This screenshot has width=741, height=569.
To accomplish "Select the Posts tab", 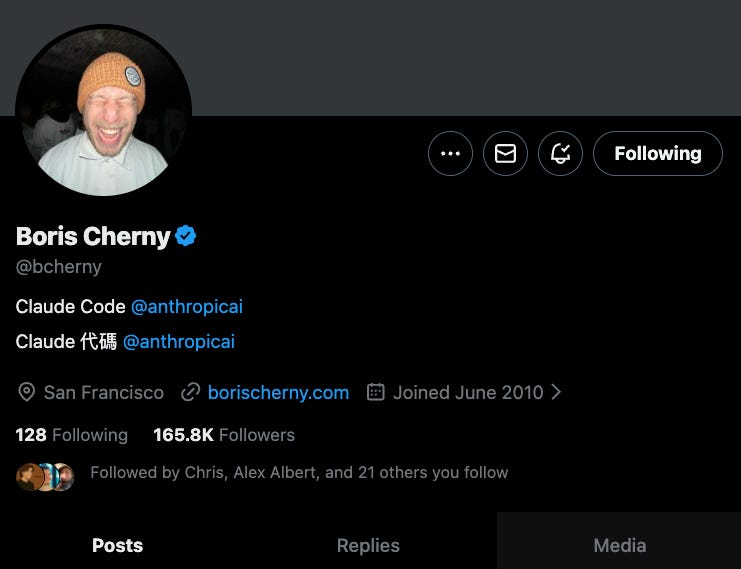I will 117,545.
